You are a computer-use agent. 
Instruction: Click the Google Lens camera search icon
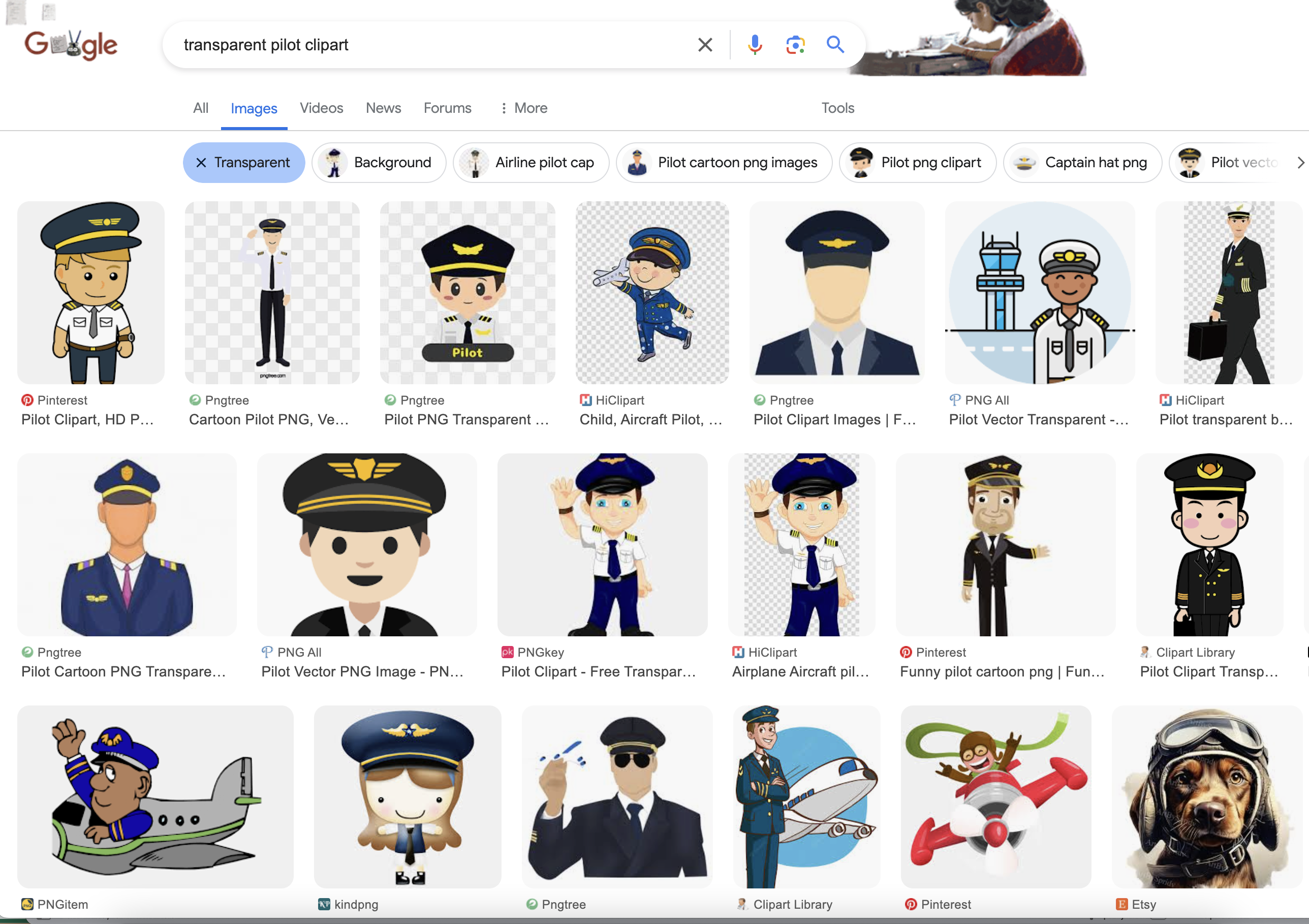[x=795, y=44]
